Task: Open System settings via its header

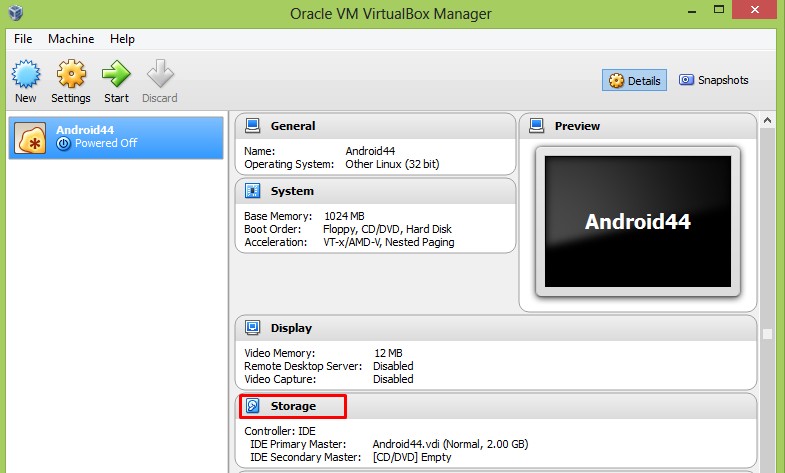Action: 292,191
